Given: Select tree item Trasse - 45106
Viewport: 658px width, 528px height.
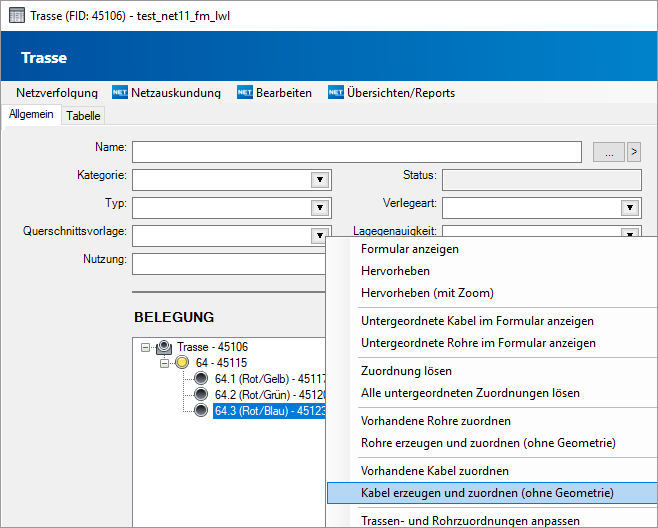Looking at the screenshot, I should [212, 347].
